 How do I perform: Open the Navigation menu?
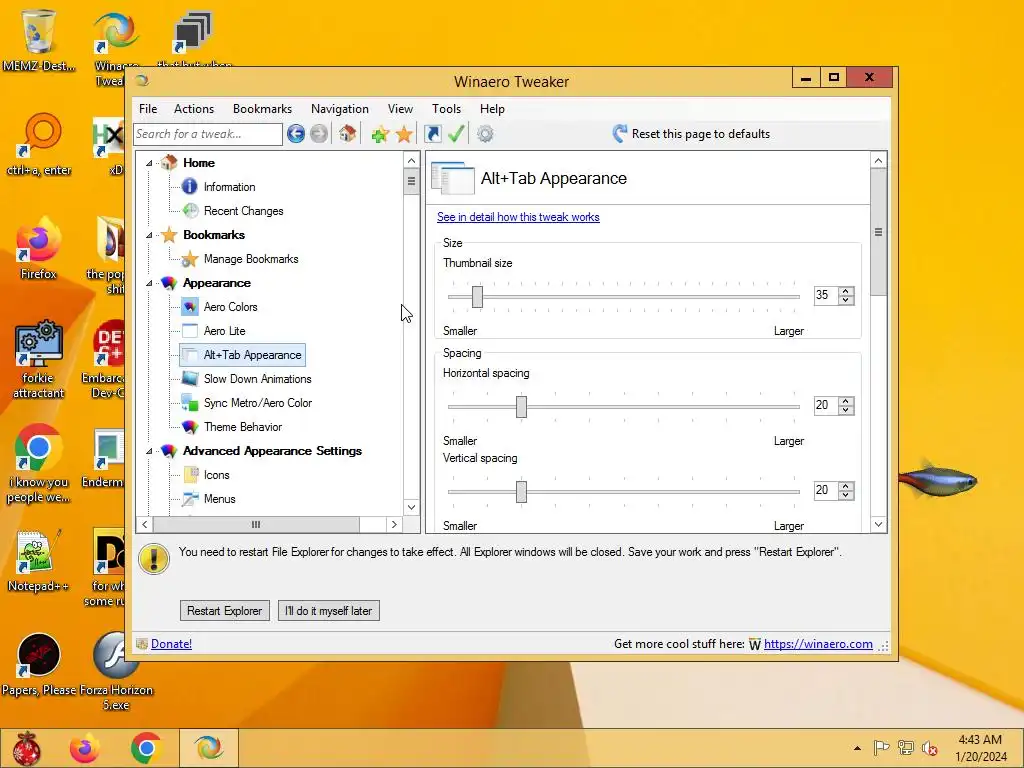tap(340, 109)
